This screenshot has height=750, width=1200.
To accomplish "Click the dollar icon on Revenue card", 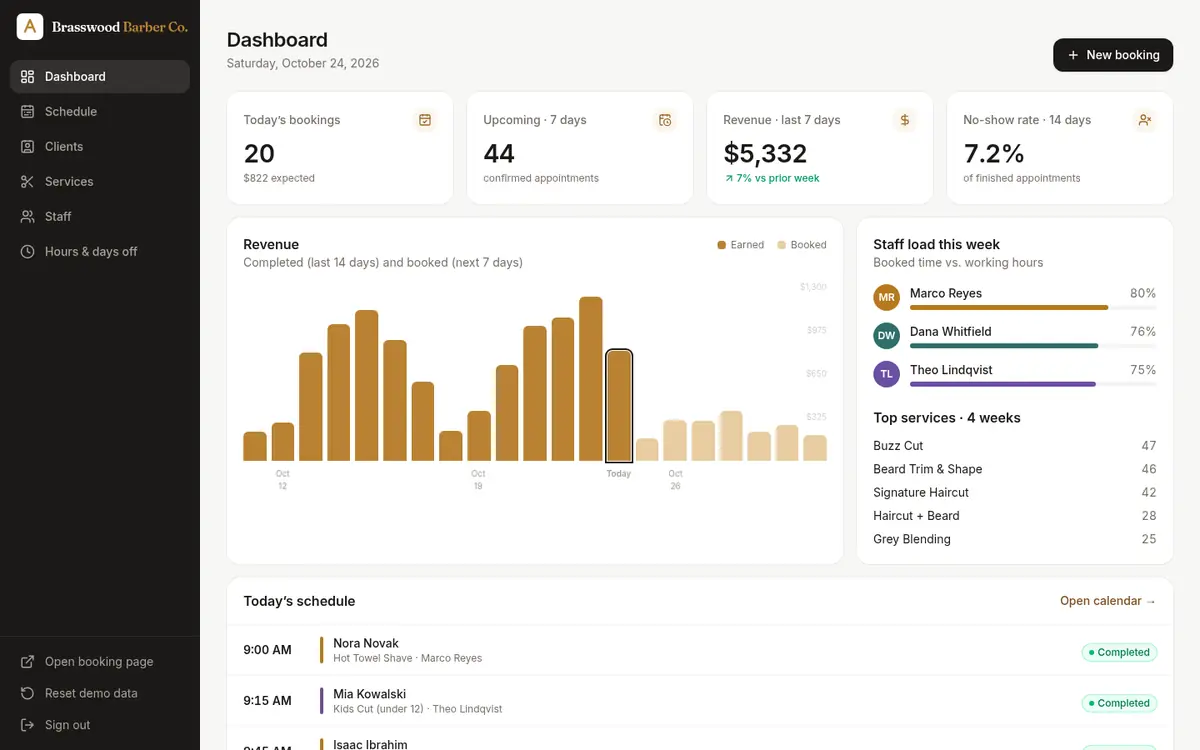I will [905, 120].
